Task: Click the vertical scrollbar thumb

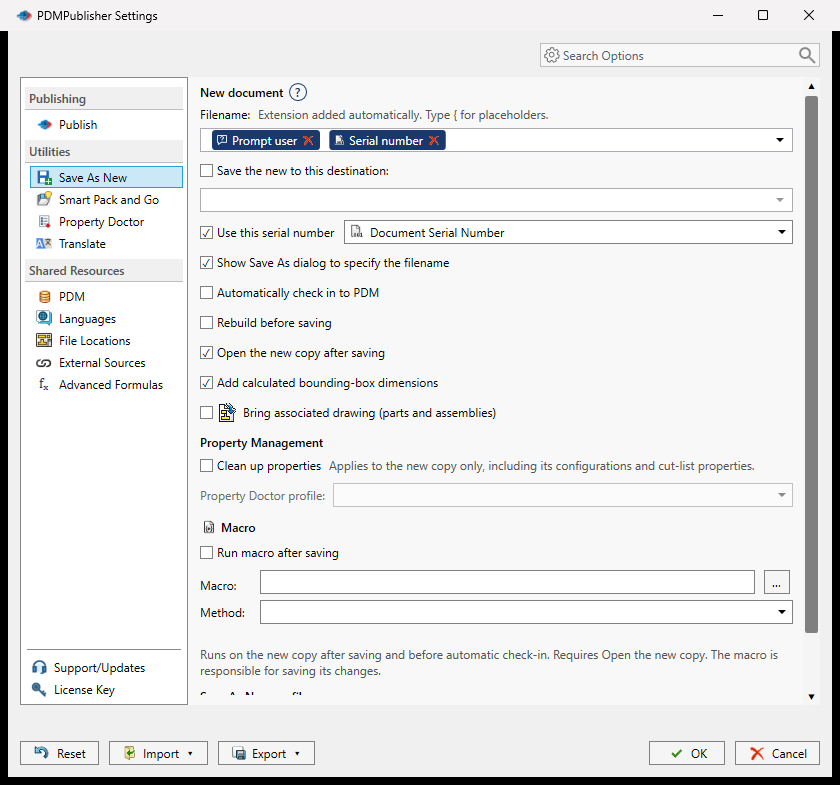Action: (811, 364)
